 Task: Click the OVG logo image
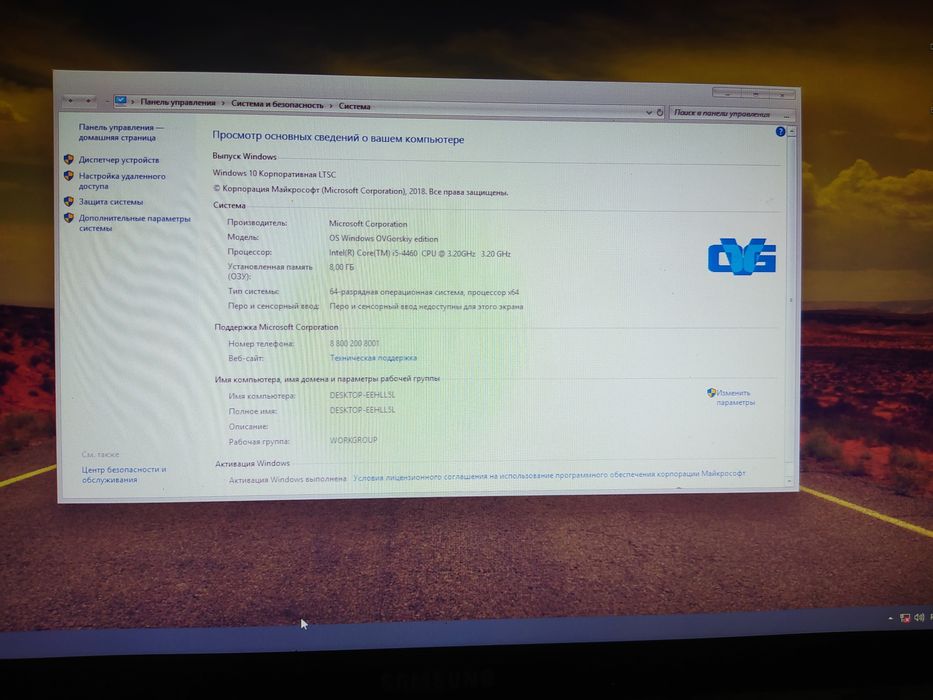(741, 257)
